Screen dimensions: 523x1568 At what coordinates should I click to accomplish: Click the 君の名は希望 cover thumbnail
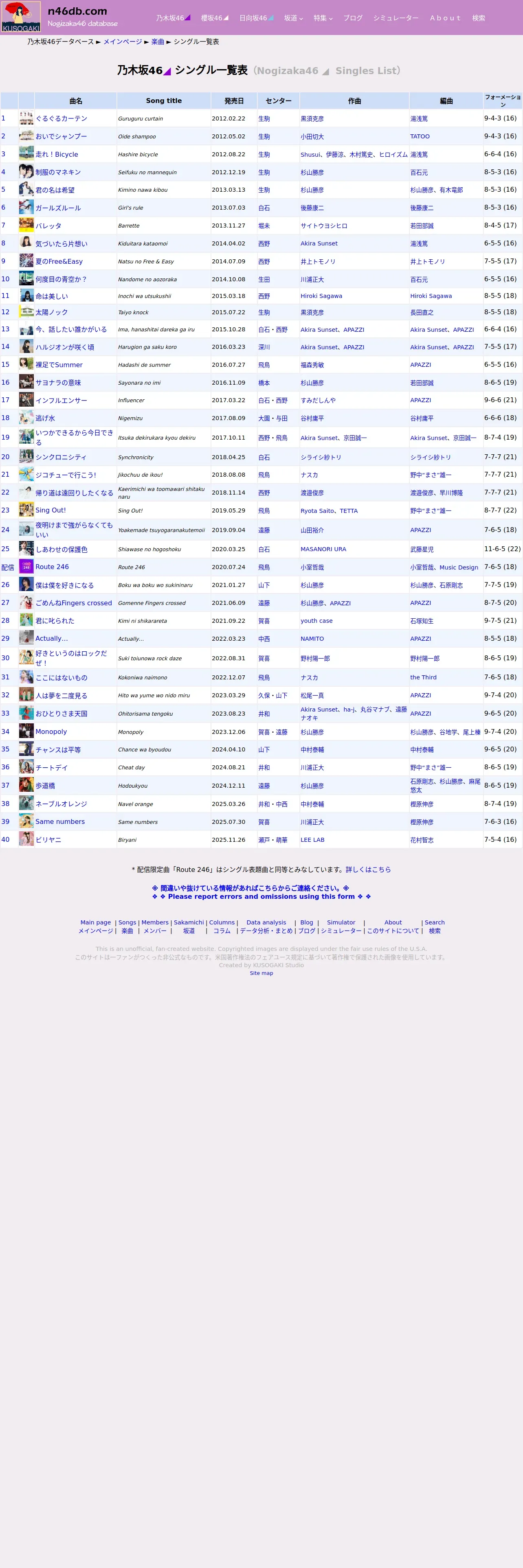[x=26, y=189]
